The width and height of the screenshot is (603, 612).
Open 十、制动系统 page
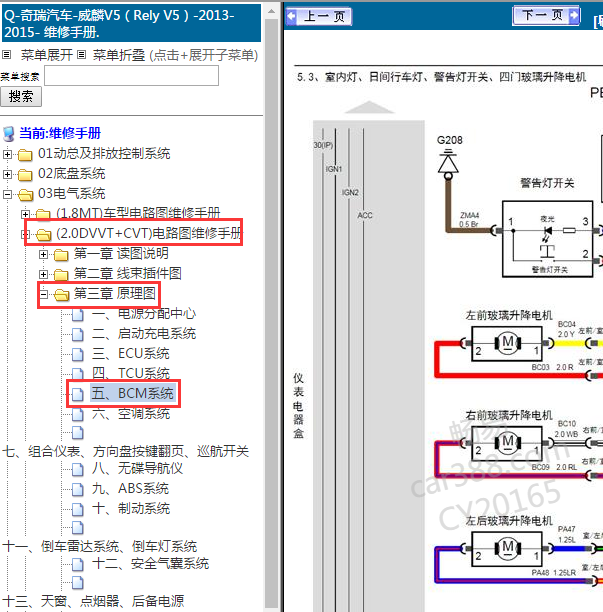(131, 509)
